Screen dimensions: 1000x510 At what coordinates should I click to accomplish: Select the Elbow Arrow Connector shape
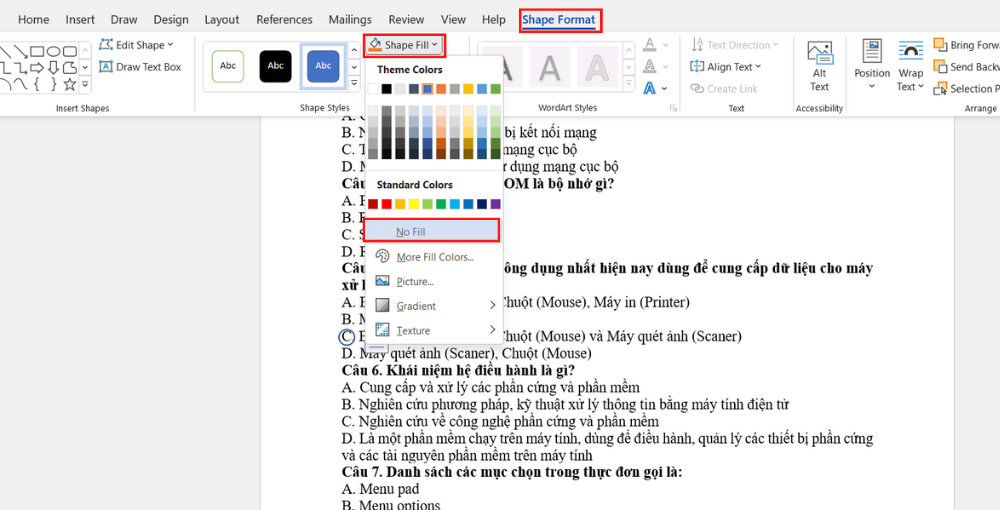pyautogui.click(x=21, y=67)
